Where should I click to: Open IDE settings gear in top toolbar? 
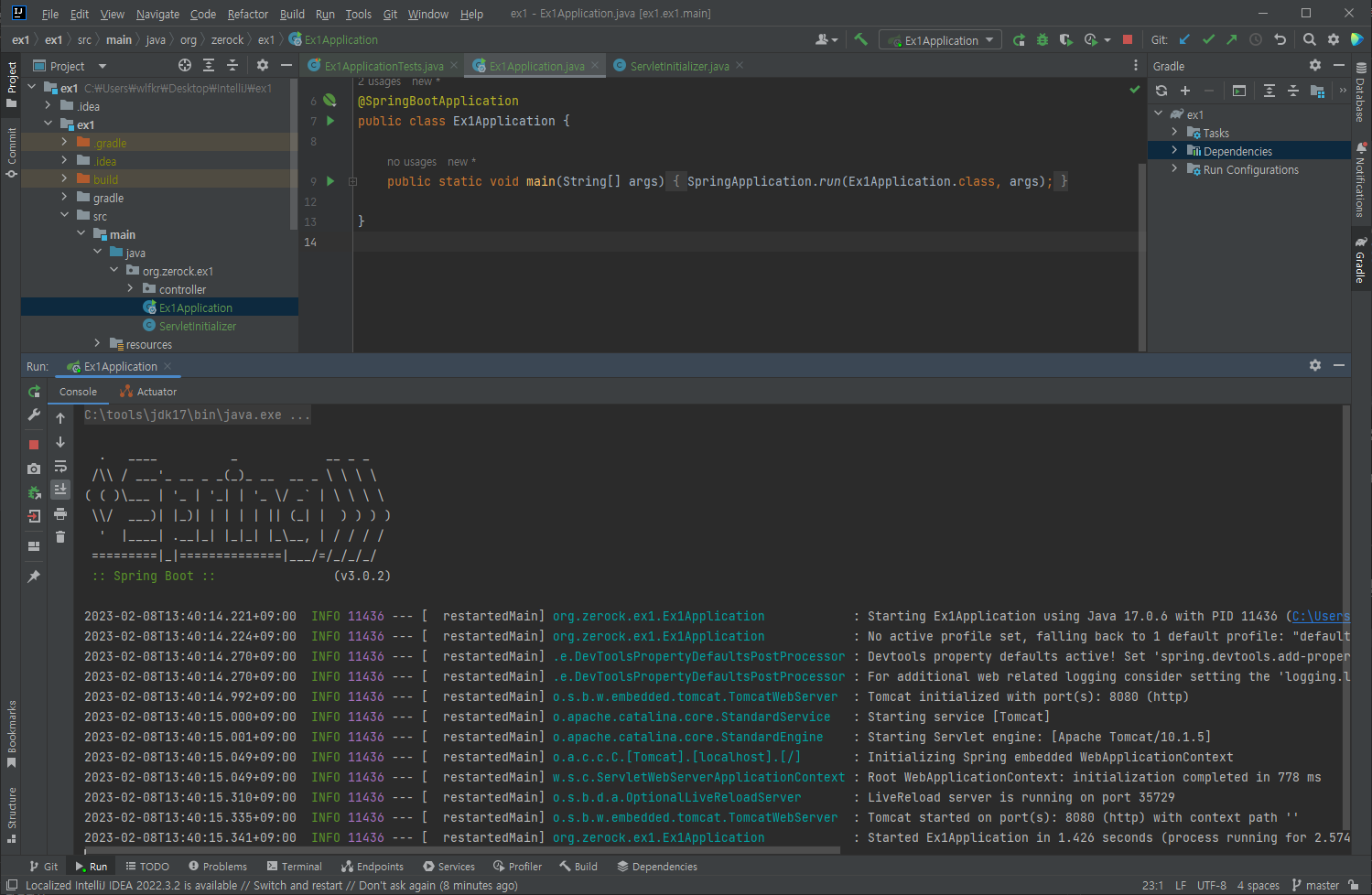pos(1334,39)
